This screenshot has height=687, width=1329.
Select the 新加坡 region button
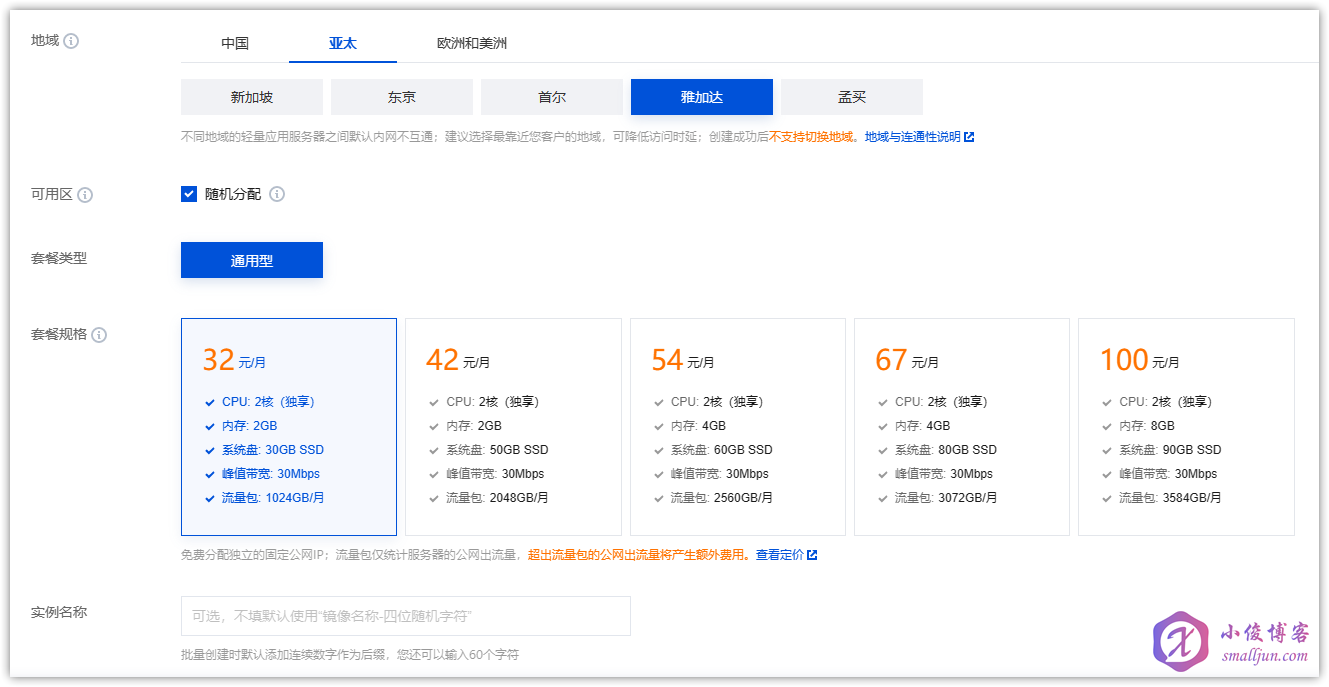[x=252, y=97]
